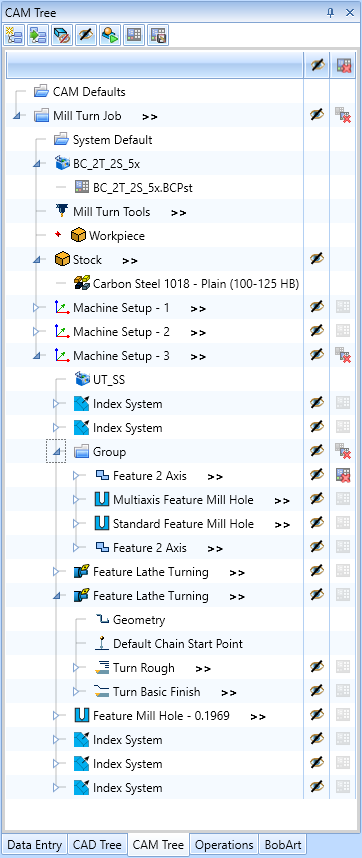This screenshot has width=362, height=858.
Task: Toggle post status icon for Machine Setup - 3
Action: tap(343, 356)
